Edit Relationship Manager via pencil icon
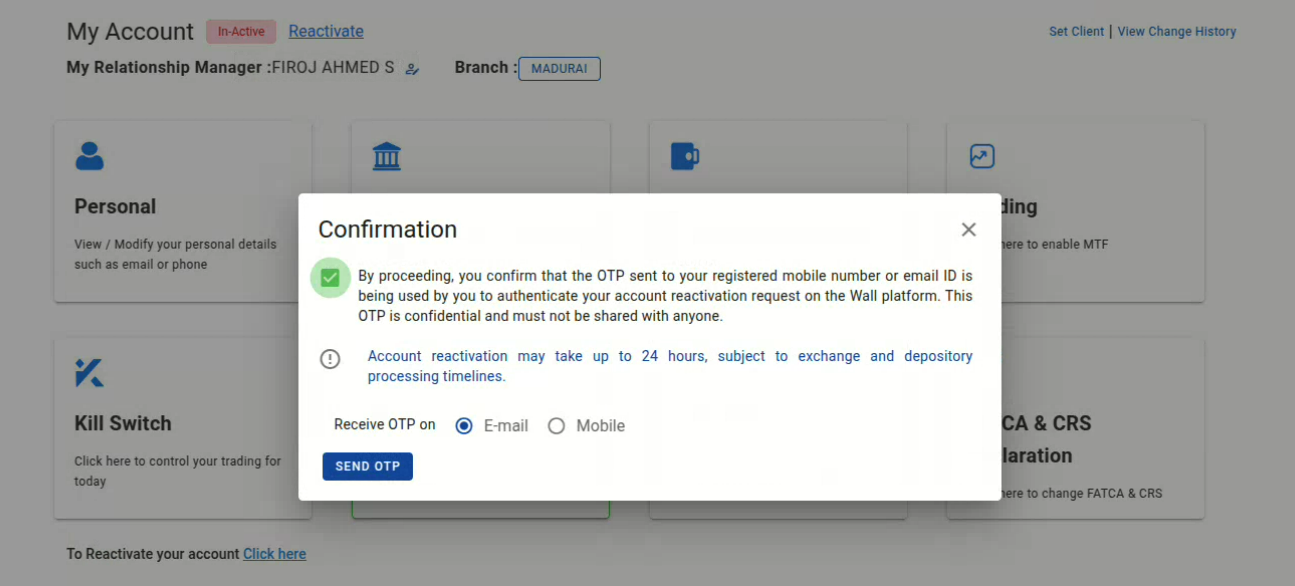This screenshot has width=1295, height=586. [412, 69]
